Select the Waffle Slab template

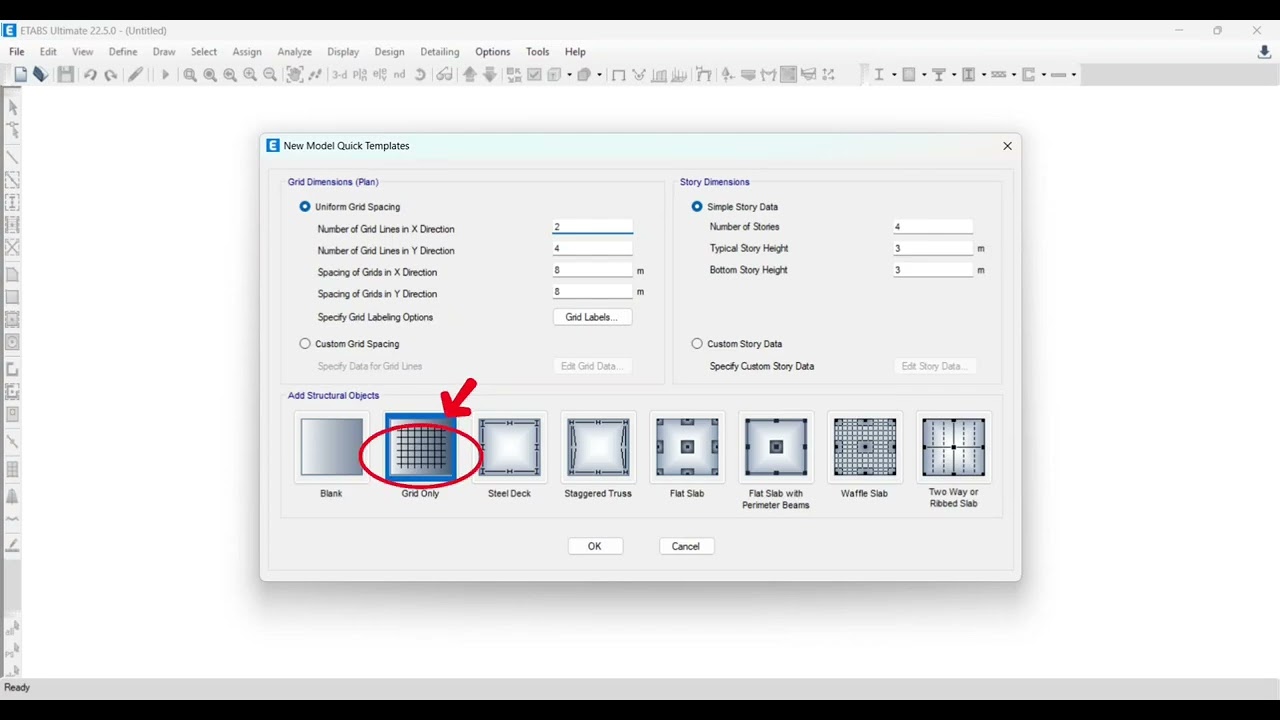click(865, 447)
